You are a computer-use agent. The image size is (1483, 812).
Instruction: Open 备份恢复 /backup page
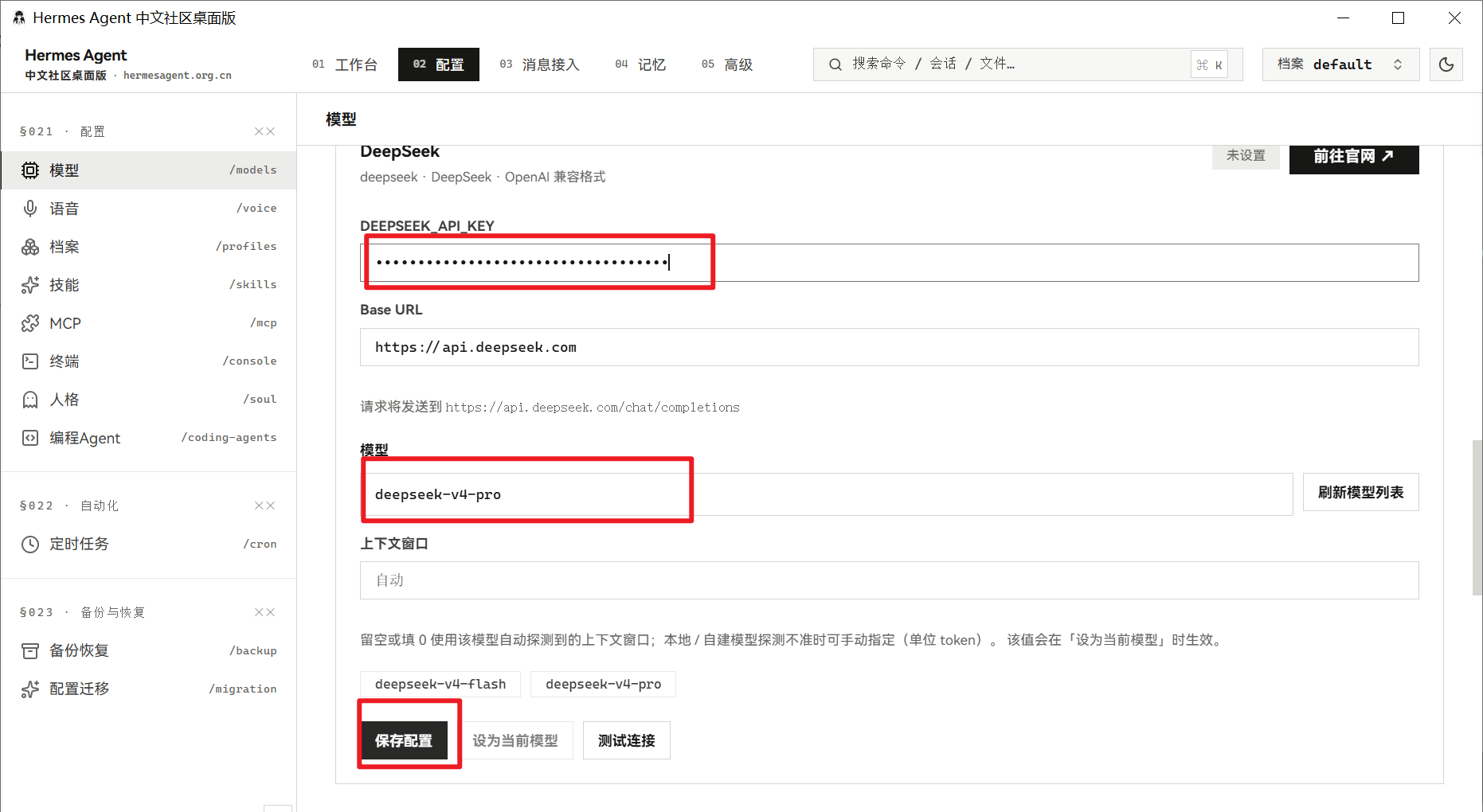pos(149,651)
